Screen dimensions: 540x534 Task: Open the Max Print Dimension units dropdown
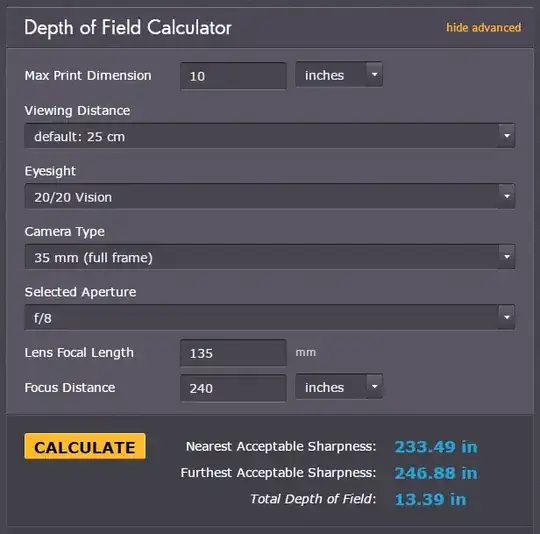[339, 75]
